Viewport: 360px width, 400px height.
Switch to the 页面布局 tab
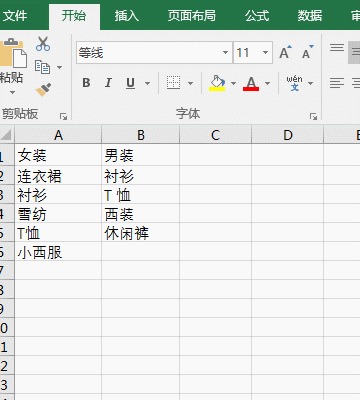click(x=192, y=16)
